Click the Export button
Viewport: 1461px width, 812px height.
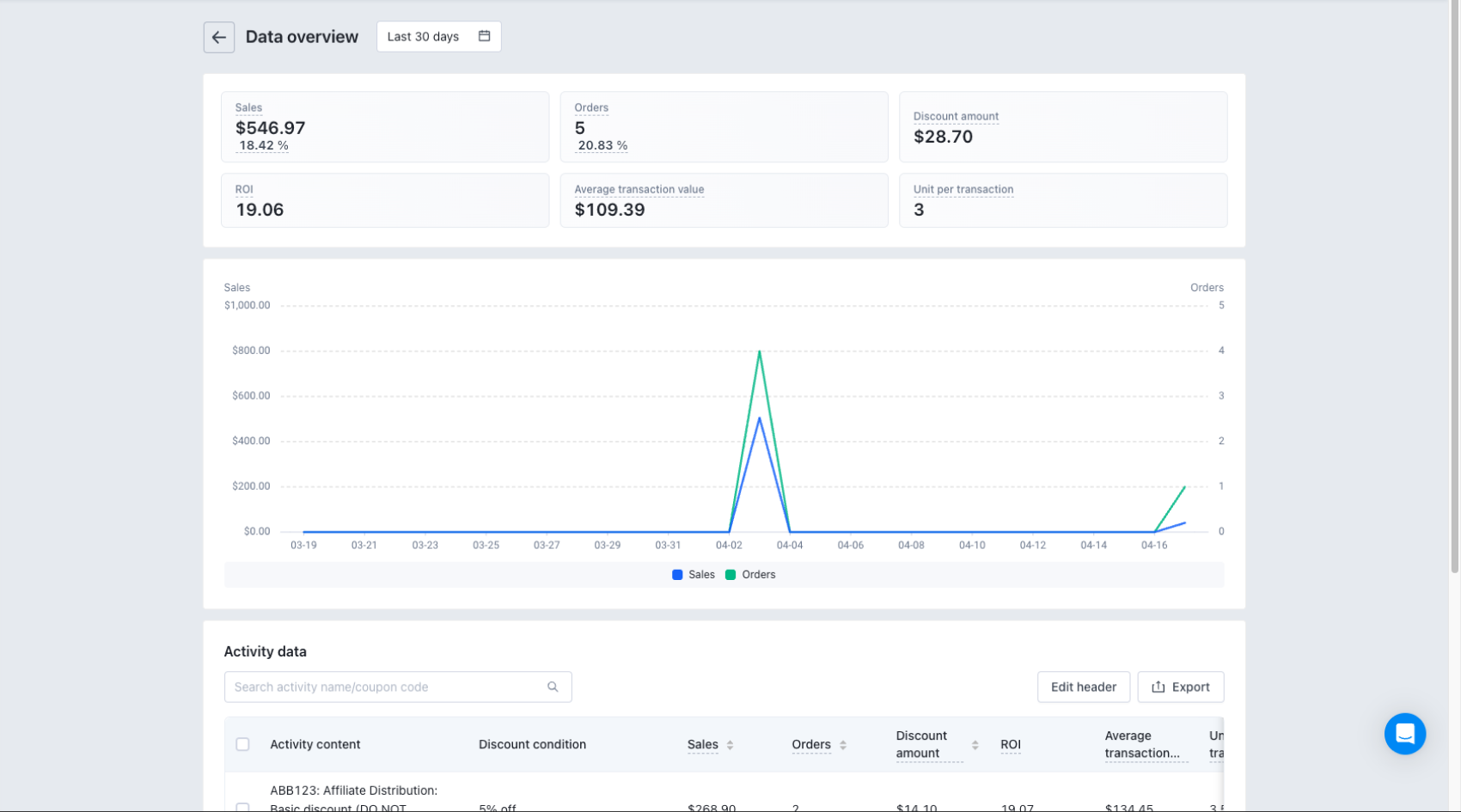coord(1180,687)
